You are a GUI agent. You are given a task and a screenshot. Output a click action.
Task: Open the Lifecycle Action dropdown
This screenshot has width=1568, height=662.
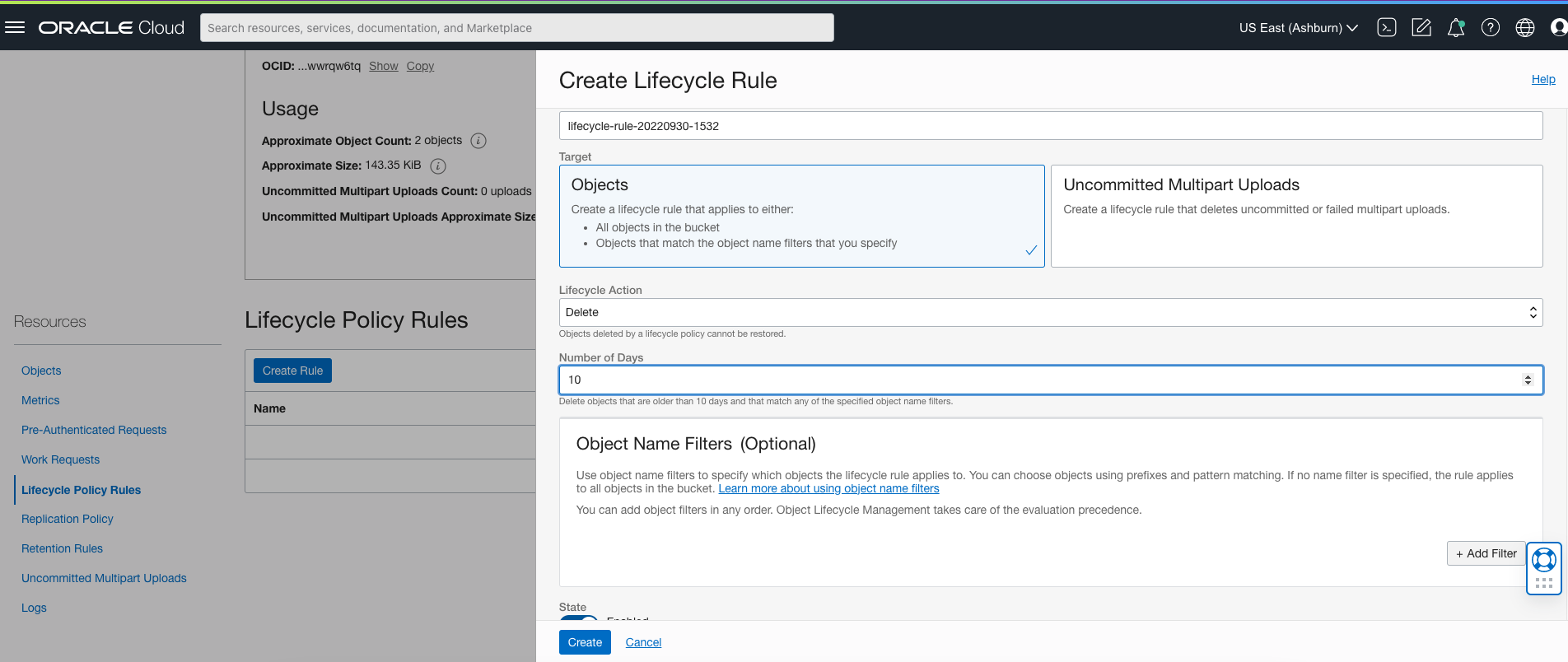pos(1050,312)
